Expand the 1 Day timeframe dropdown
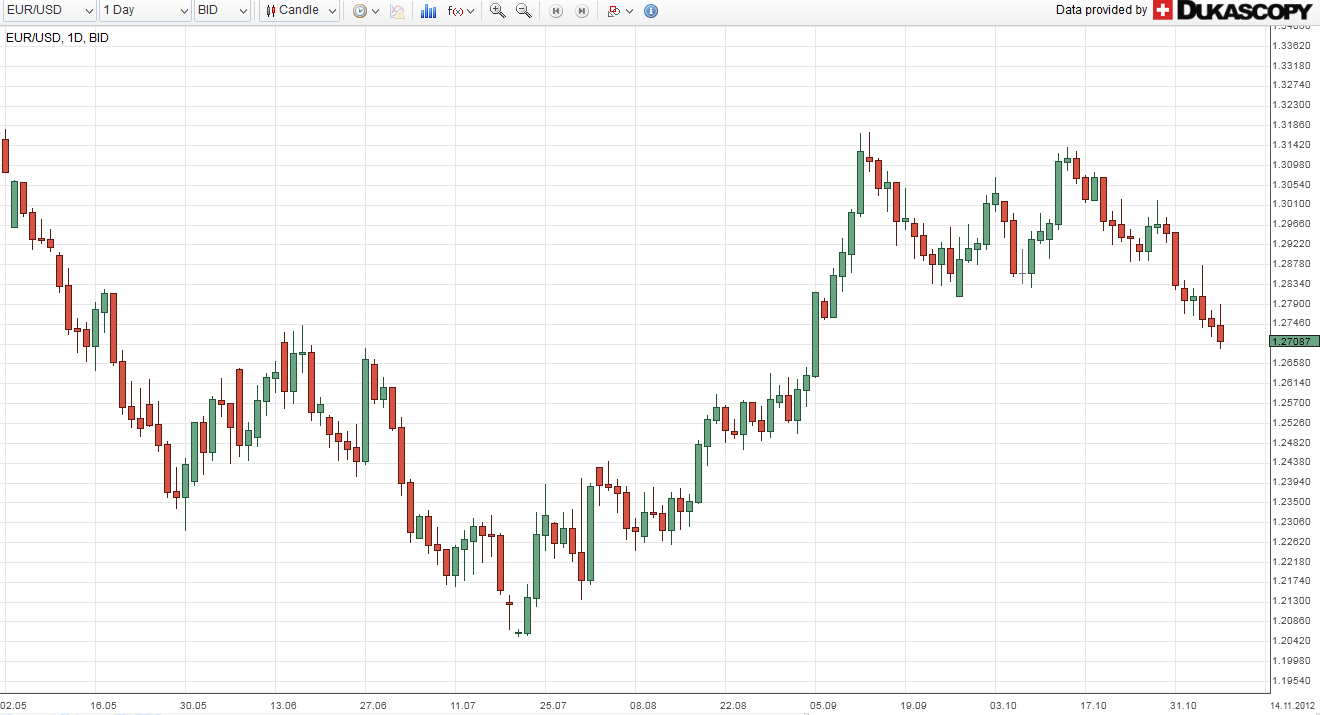1320x715 pixels. click(144, 10)
